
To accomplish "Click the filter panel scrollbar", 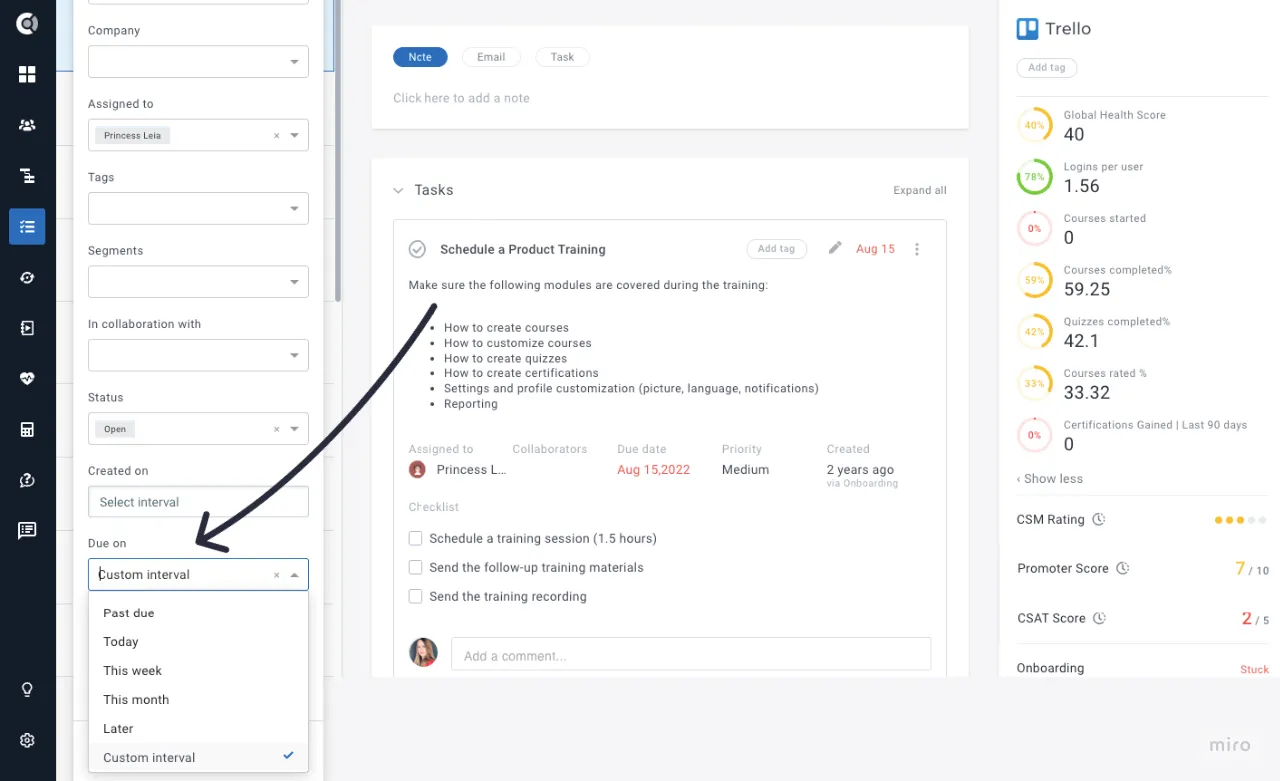I will [338, 150].
